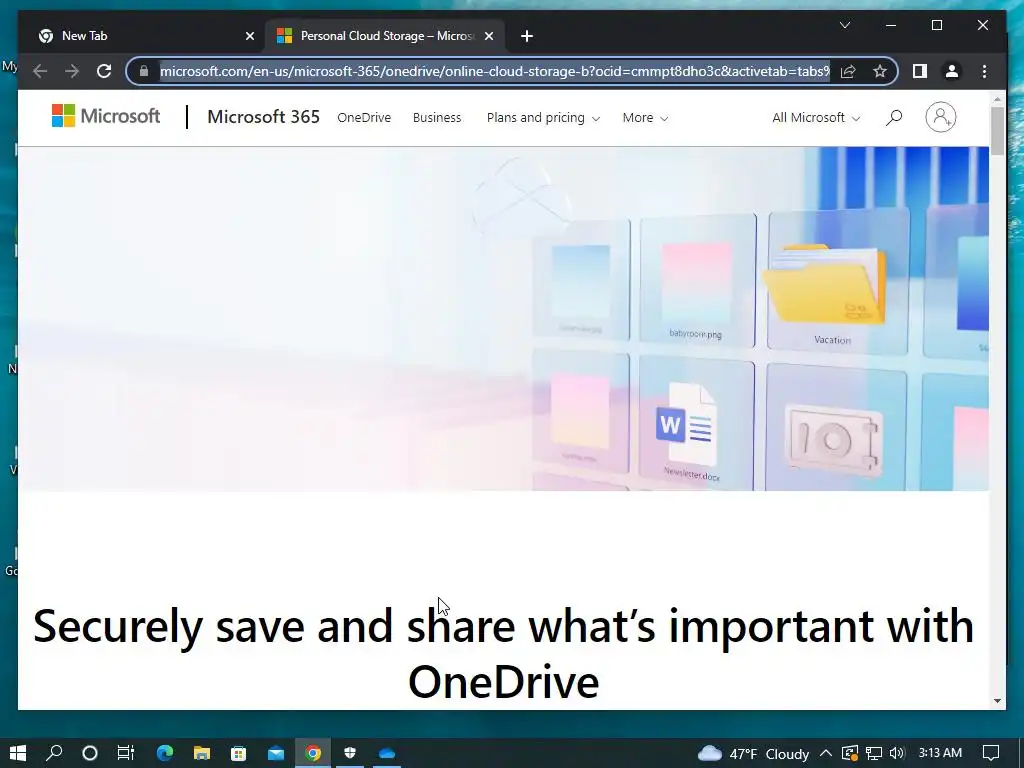Open Cortana from the taskbar
The image size is (1024, 768).
click(90, 753)
